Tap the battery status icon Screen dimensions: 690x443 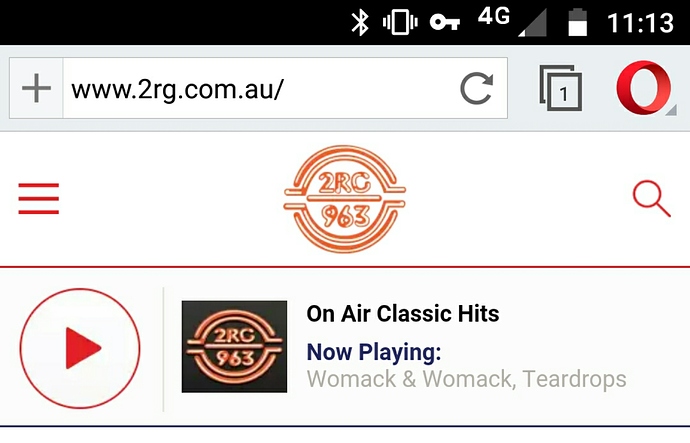coord(578,22)
